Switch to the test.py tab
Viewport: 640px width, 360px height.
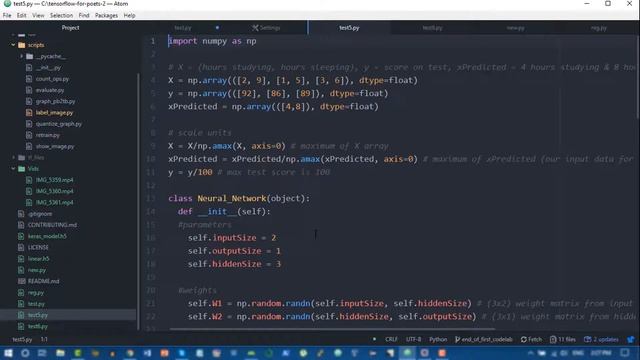pyautogui.click(x=183, y=28)
